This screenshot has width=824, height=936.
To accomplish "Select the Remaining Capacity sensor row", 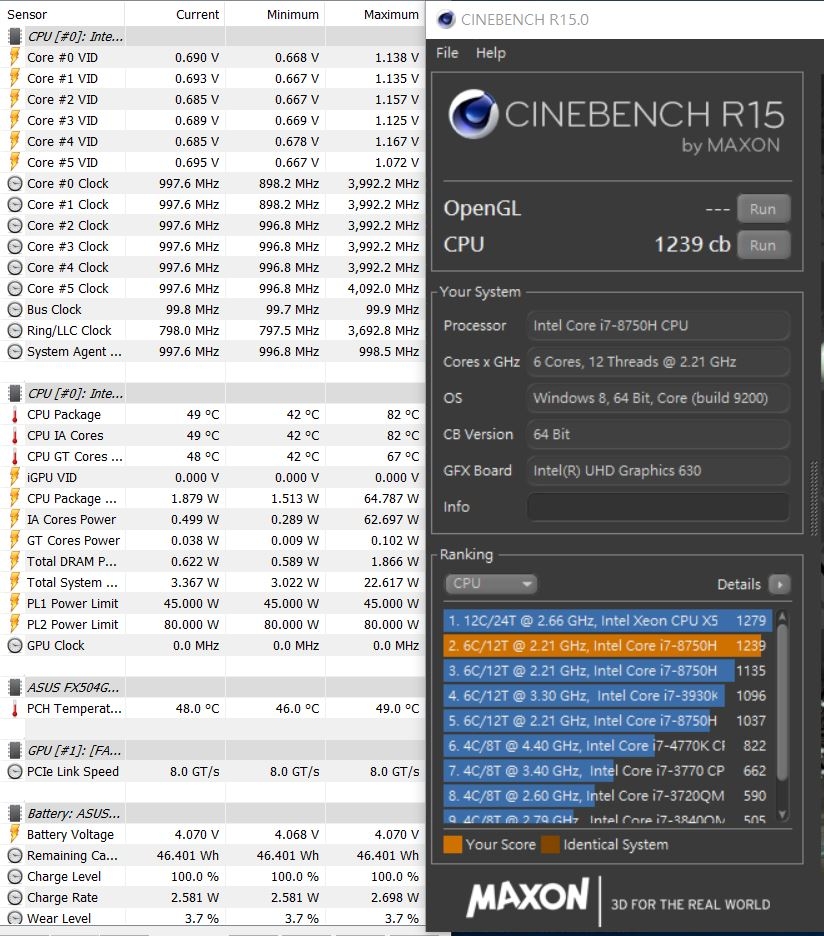I will pos(213,855).
